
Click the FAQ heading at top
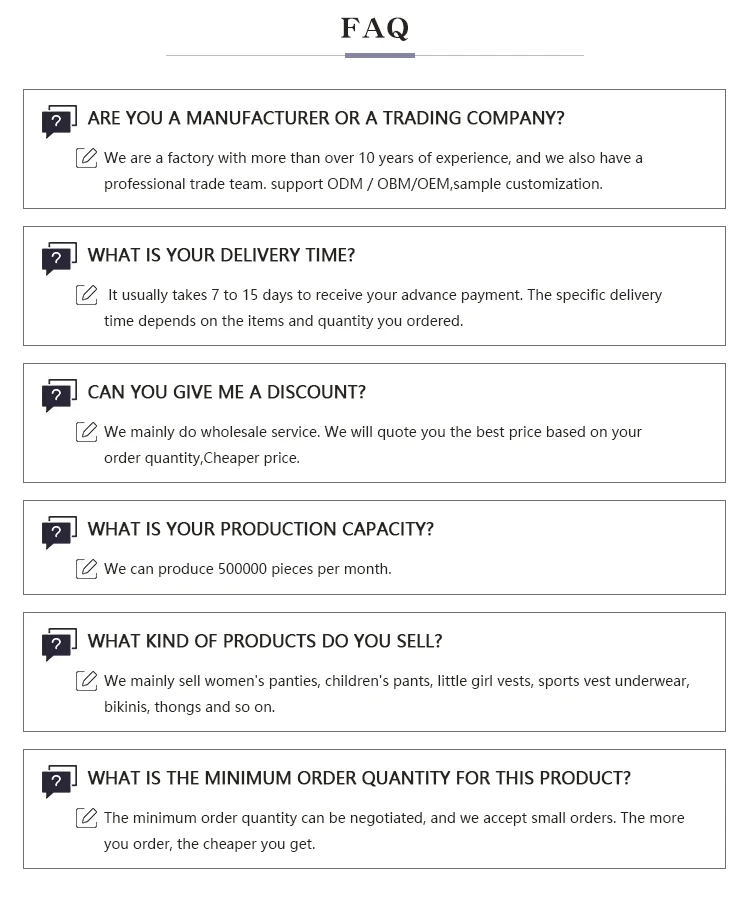[375, 28]
